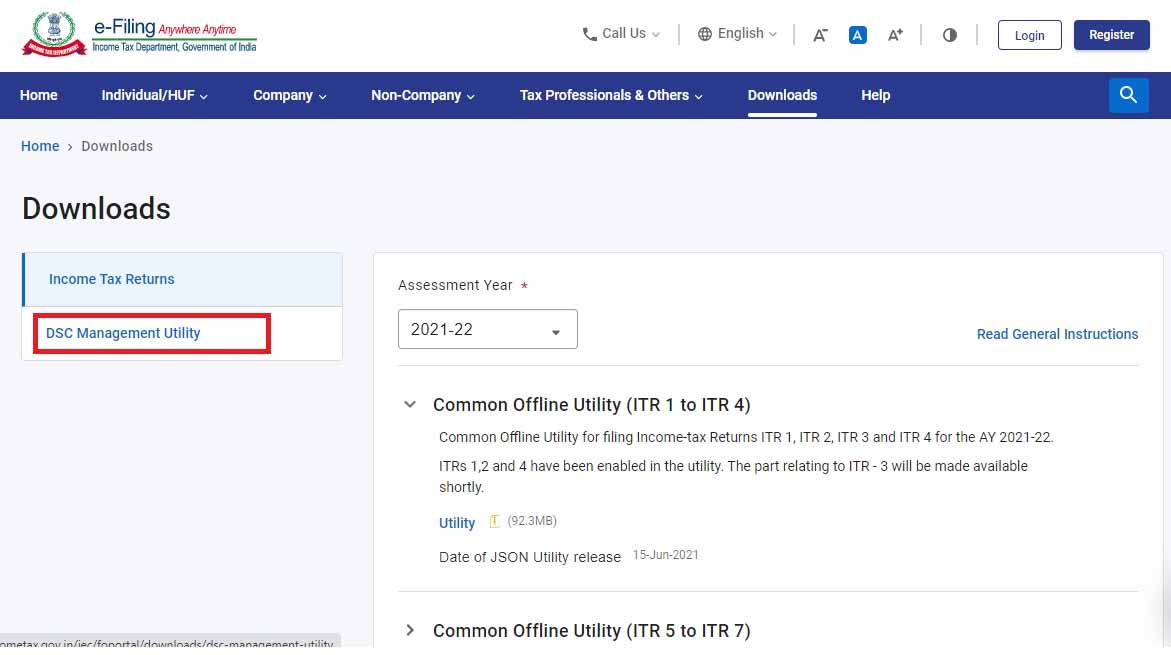Click the Utility download file icon

pos(494,522)
